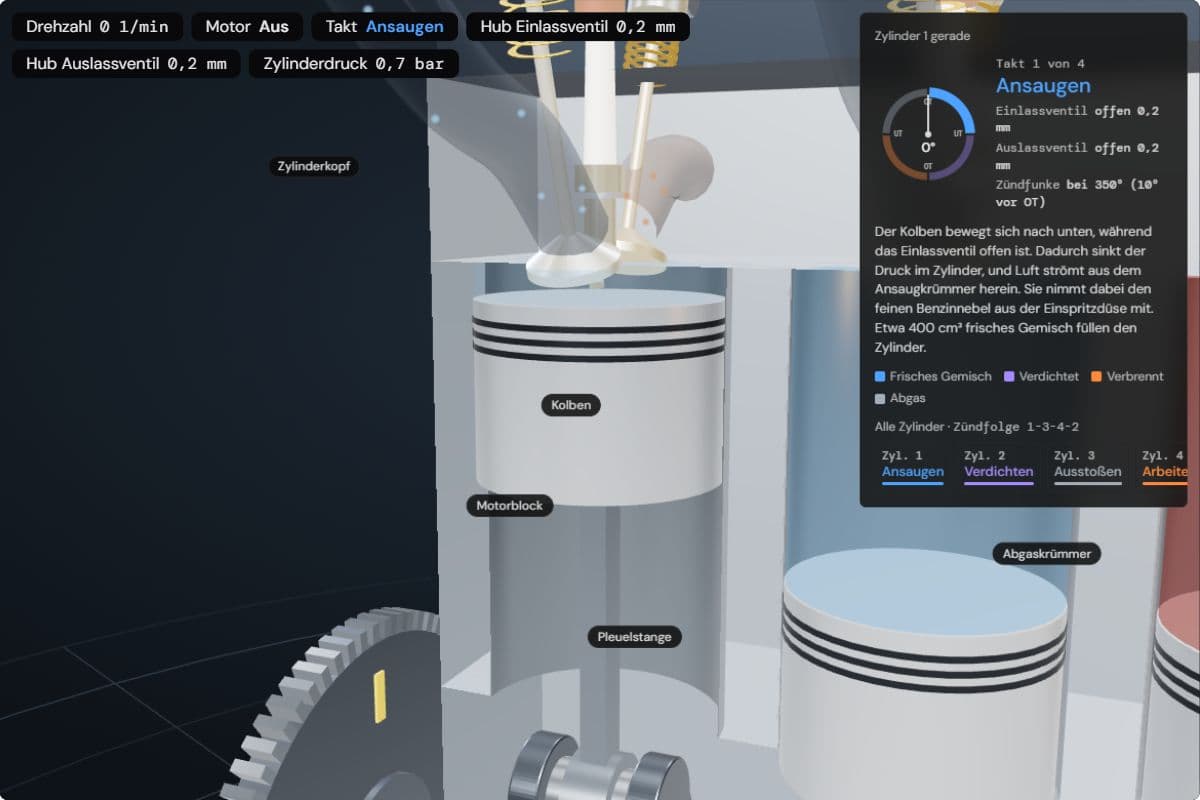Switch to the Zyl. 2 Verdichten tab
The height and width of the screenshot is (800, 1200).
999,466
